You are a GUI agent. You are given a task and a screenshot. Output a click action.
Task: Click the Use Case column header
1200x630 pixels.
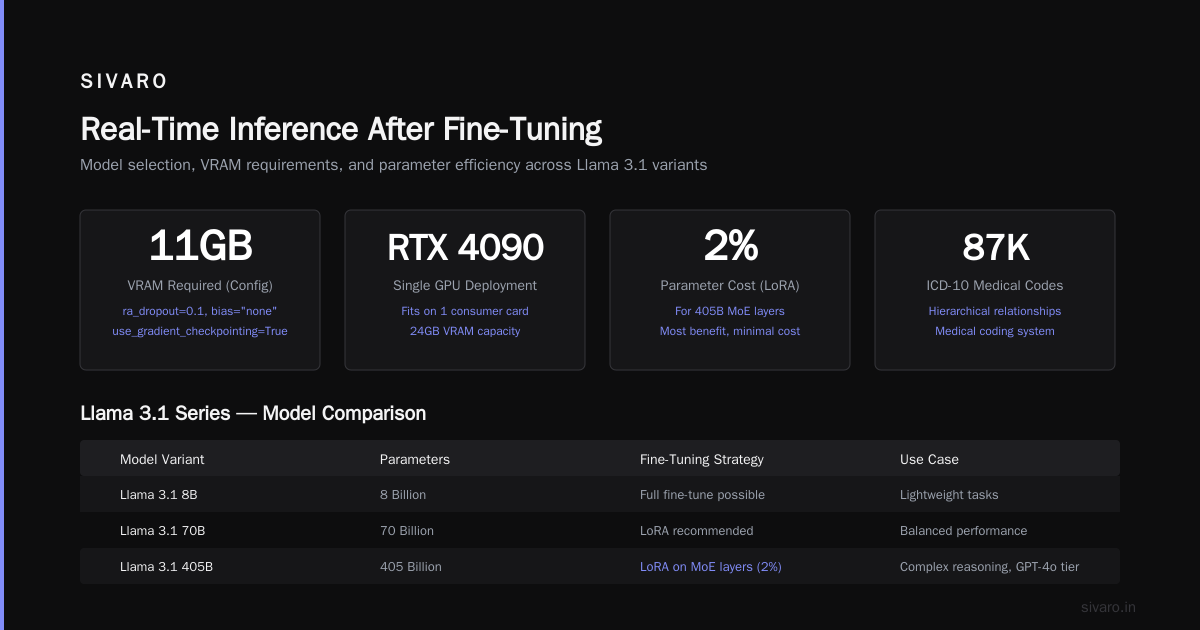click(929, 459)
